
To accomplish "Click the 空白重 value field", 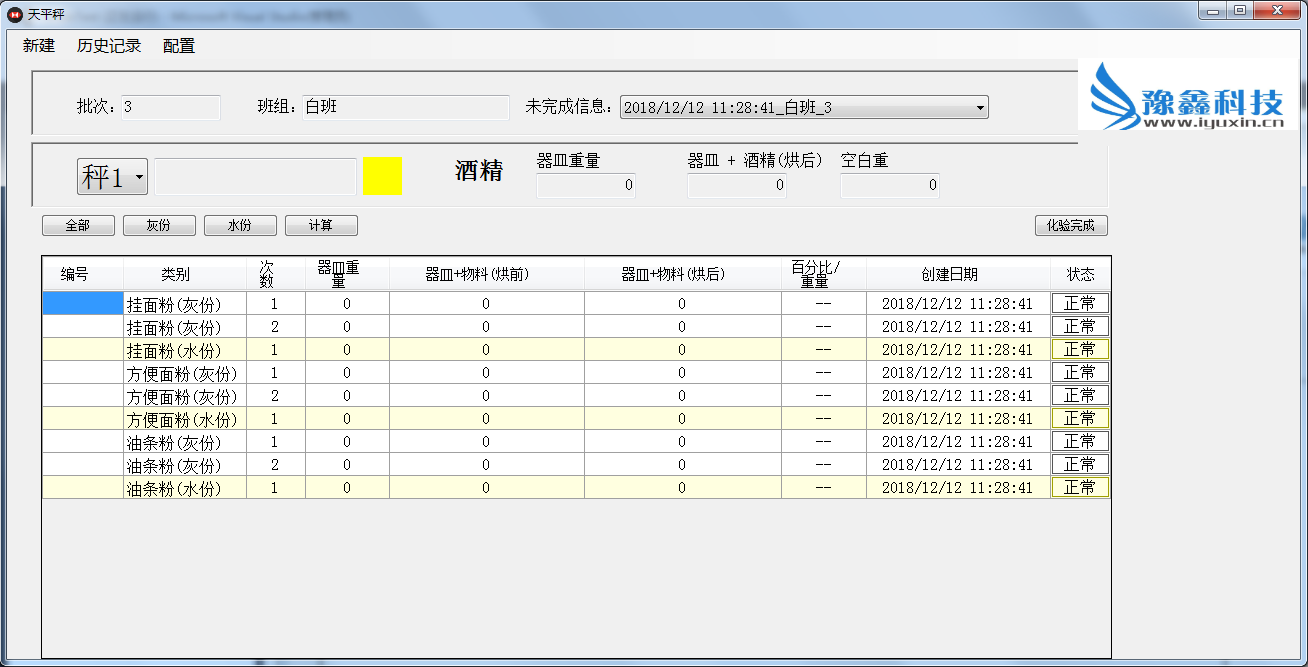I will pyautogui.click(x=890, y=185).
